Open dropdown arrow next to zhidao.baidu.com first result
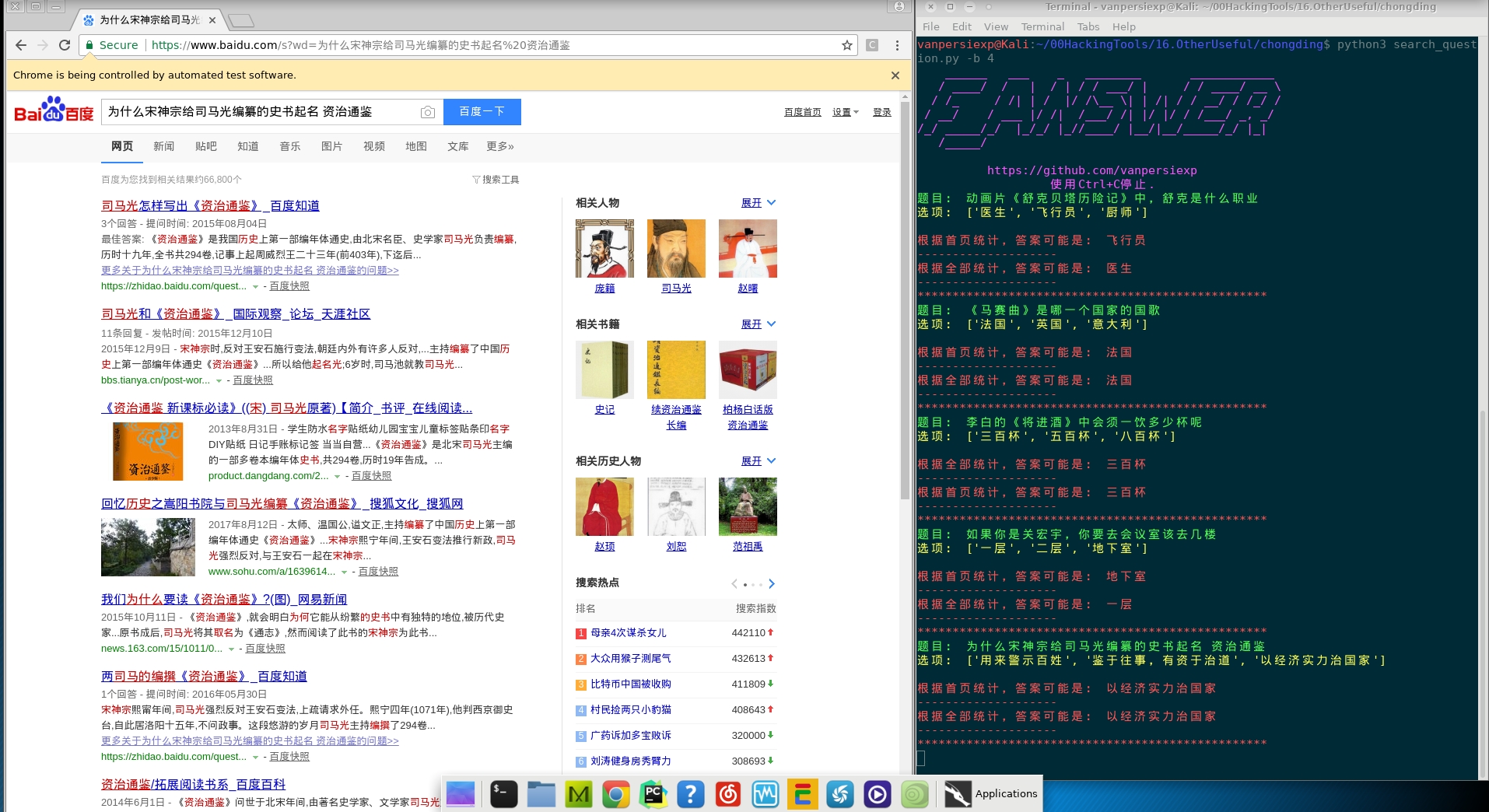The image size is (1489, 812). 255,287
